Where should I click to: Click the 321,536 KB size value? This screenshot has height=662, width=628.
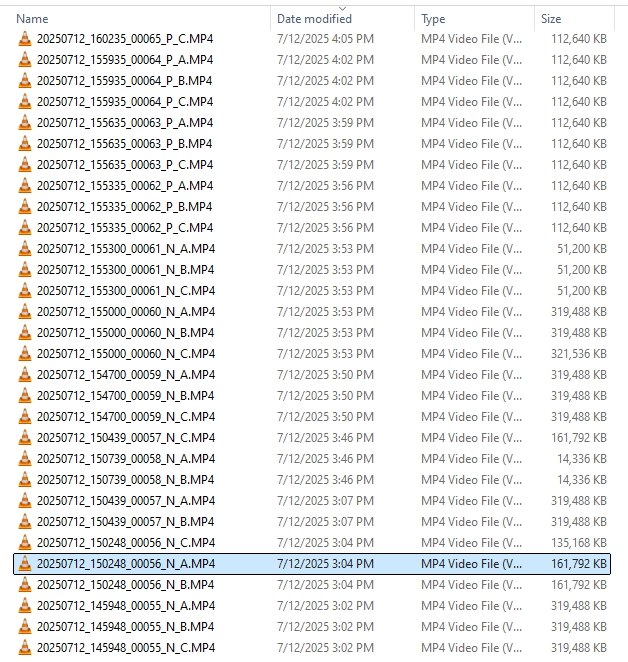click(x=579, y=354)
